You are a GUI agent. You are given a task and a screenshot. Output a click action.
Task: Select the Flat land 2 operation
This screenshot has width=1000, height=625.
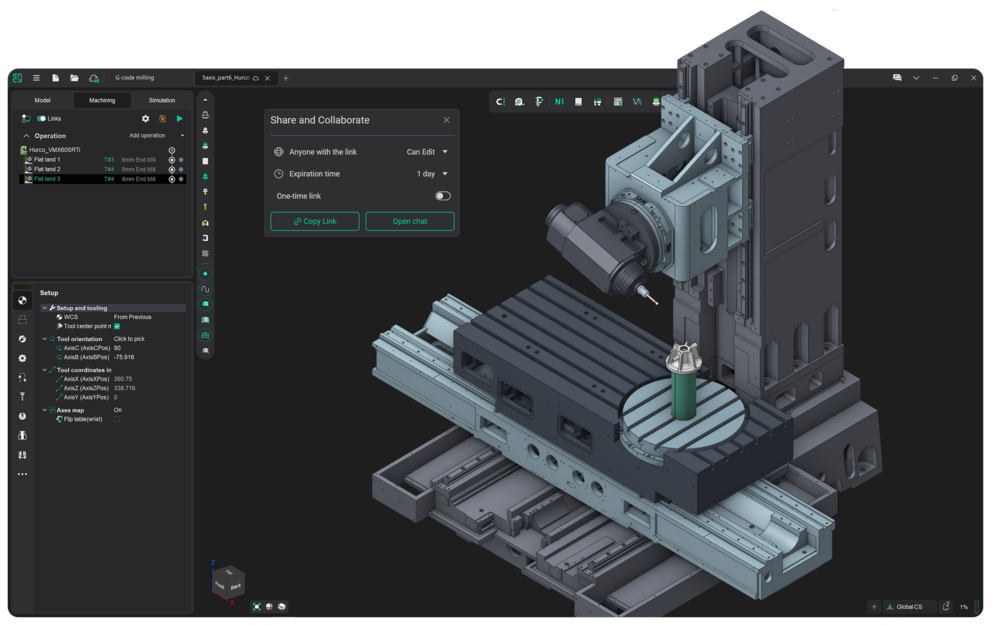[x=47, y=169]
